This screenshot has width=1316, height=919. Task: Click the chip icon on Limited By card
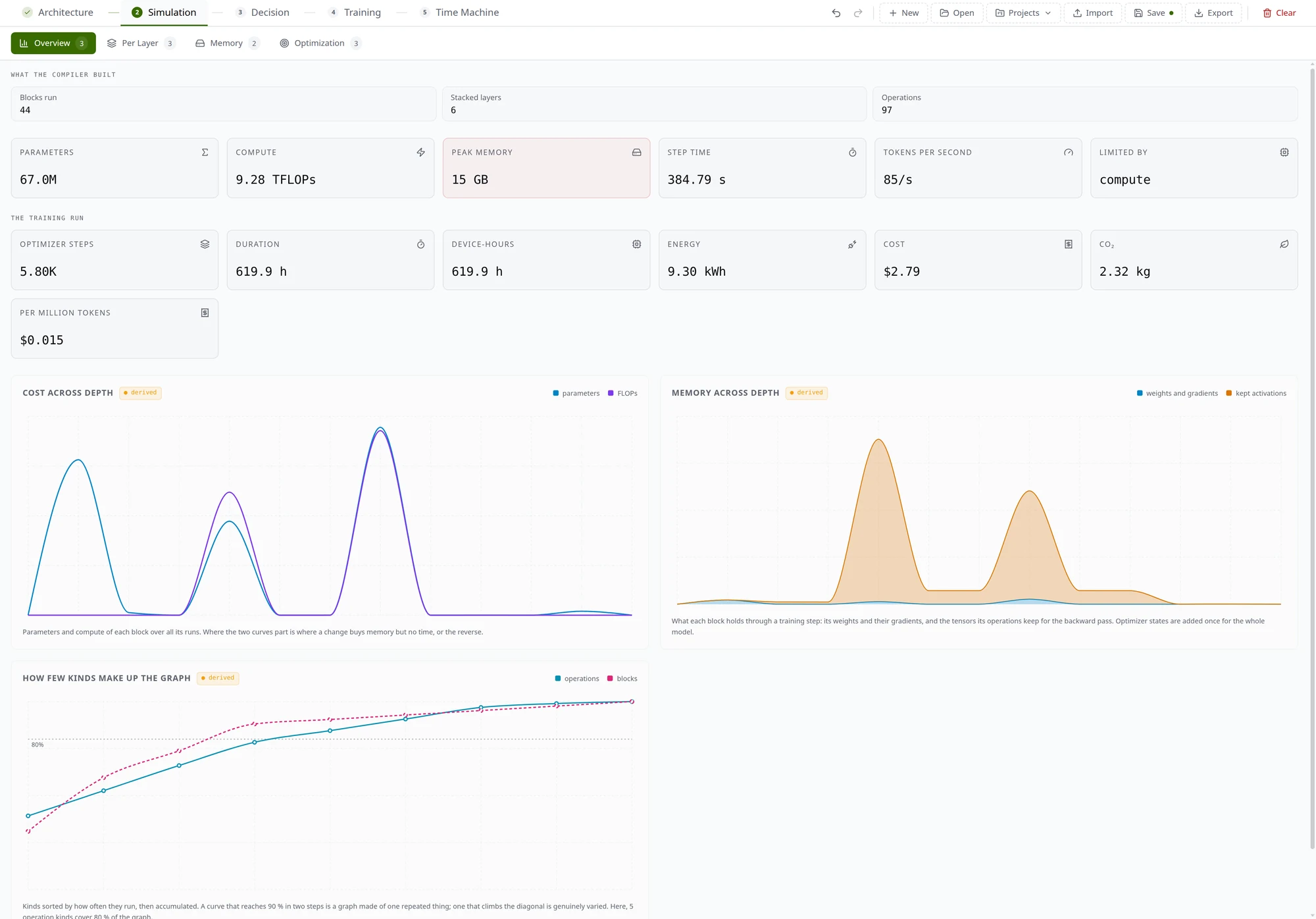tap(1284, 152)
